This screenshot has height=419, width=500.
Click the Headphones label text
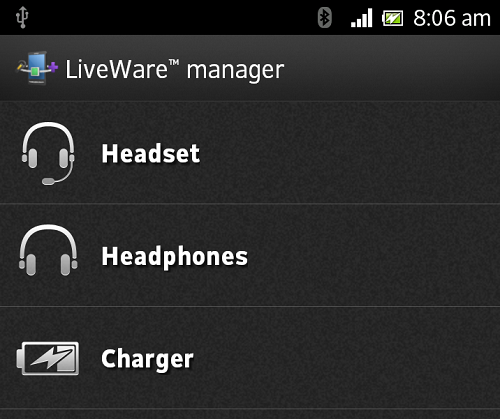click(x=175, y=256)
